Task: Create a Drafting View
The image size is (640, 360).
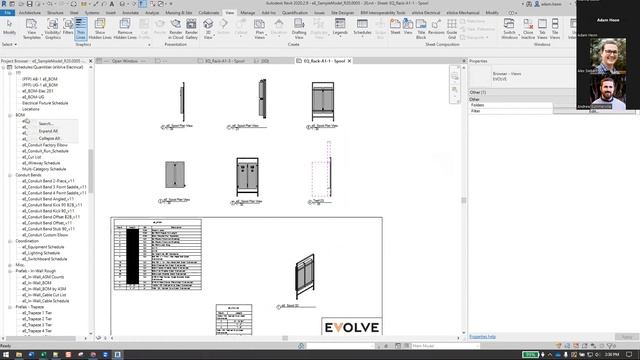Action: pyautogui.click(x=299, y=29)
